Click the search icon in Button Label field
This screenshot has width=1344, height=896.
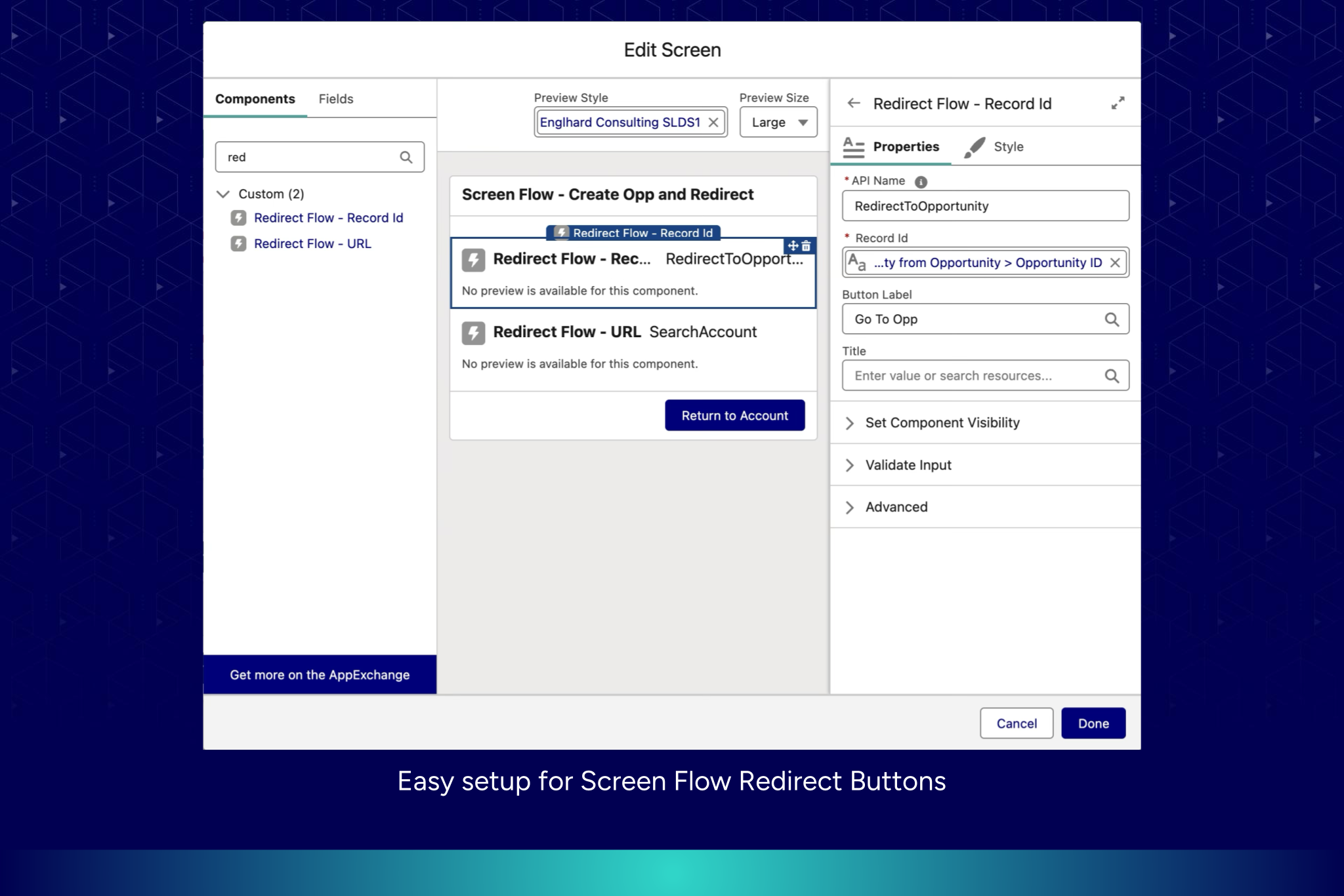1112,319
